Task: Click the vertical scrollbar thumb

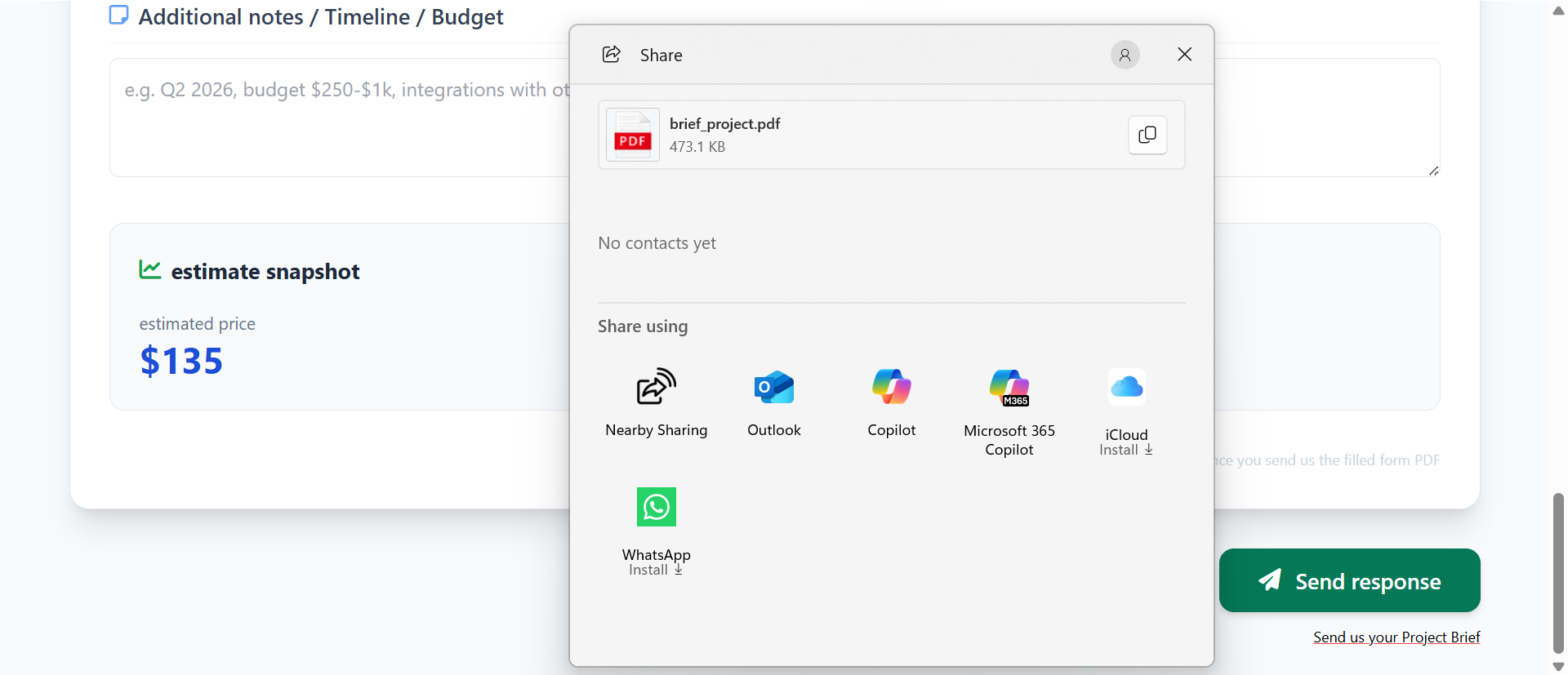Action: tap(1558, 573)
